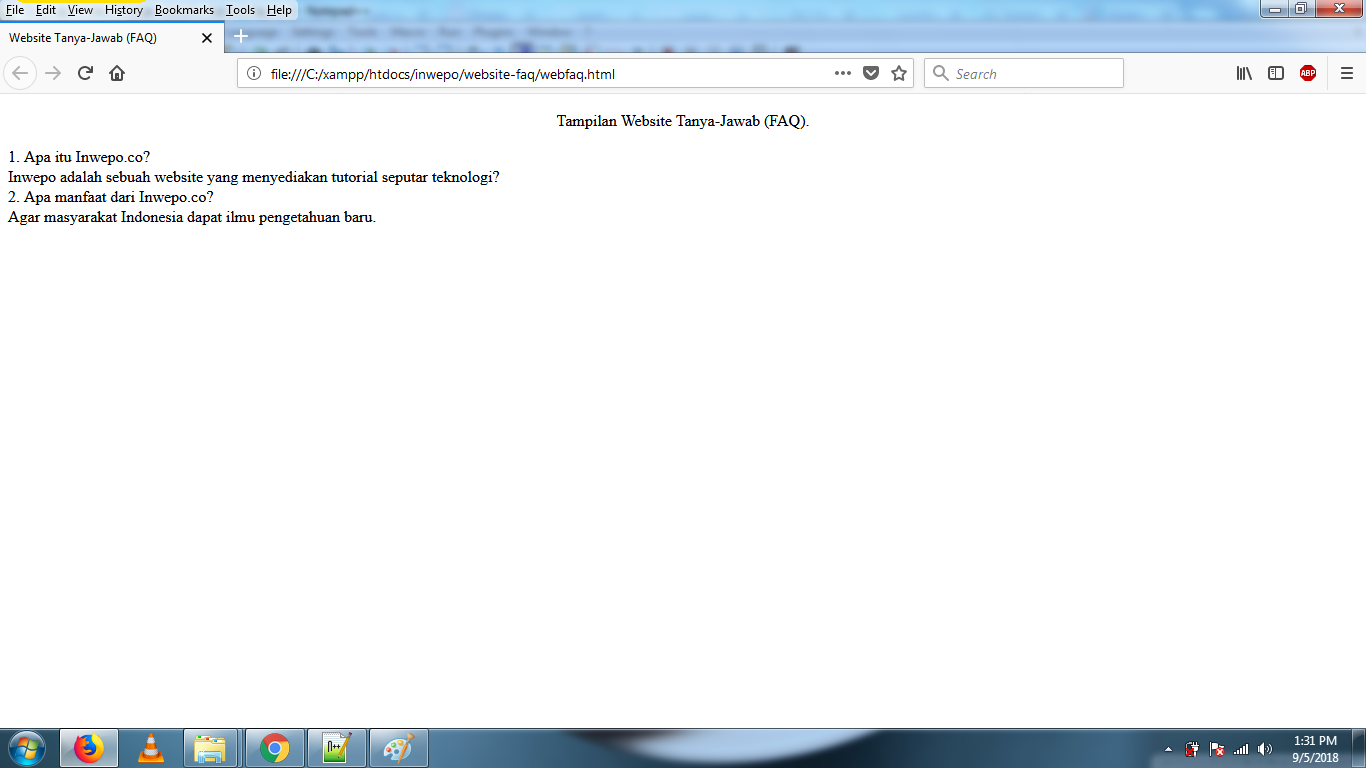The width and height of the screenshot is (1366, 768).
Task: Open the Adblock Plus extension icon
Action: pyautogui.click(x=1308, y=73)
